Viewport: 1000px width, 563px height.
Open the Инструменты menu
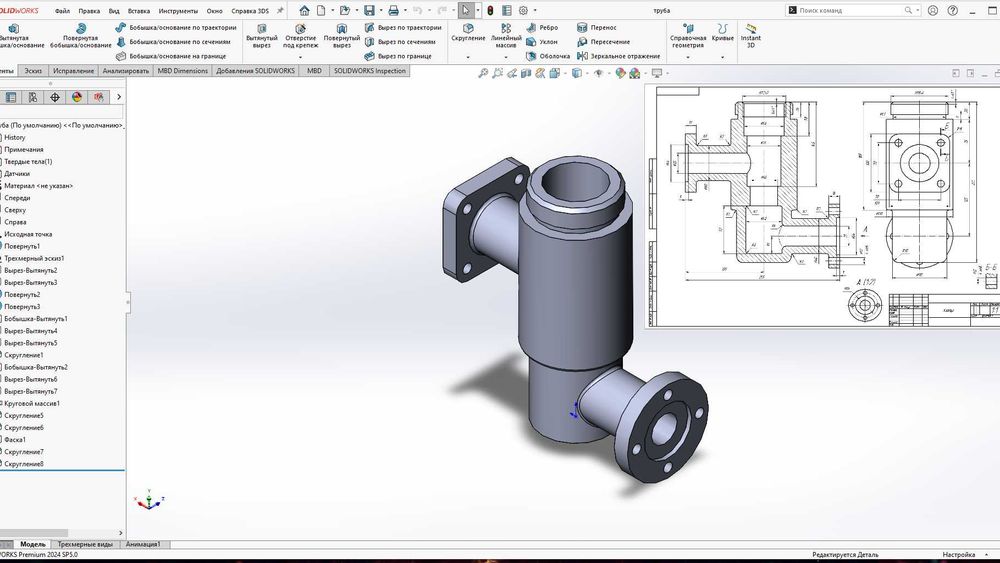(178, 10)
